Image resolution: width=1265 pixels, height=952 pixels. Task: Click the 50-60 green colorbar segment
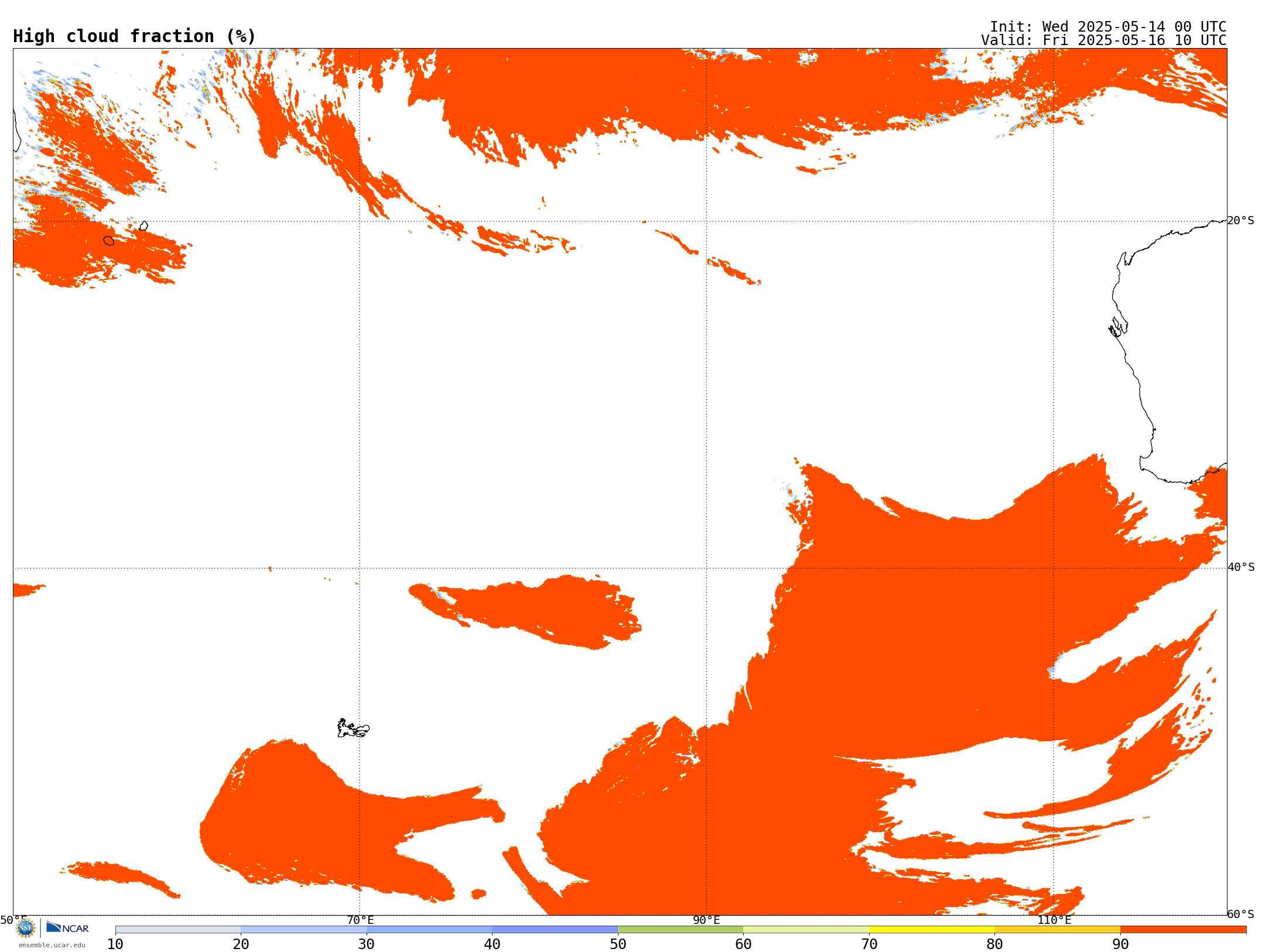(681, 930)
